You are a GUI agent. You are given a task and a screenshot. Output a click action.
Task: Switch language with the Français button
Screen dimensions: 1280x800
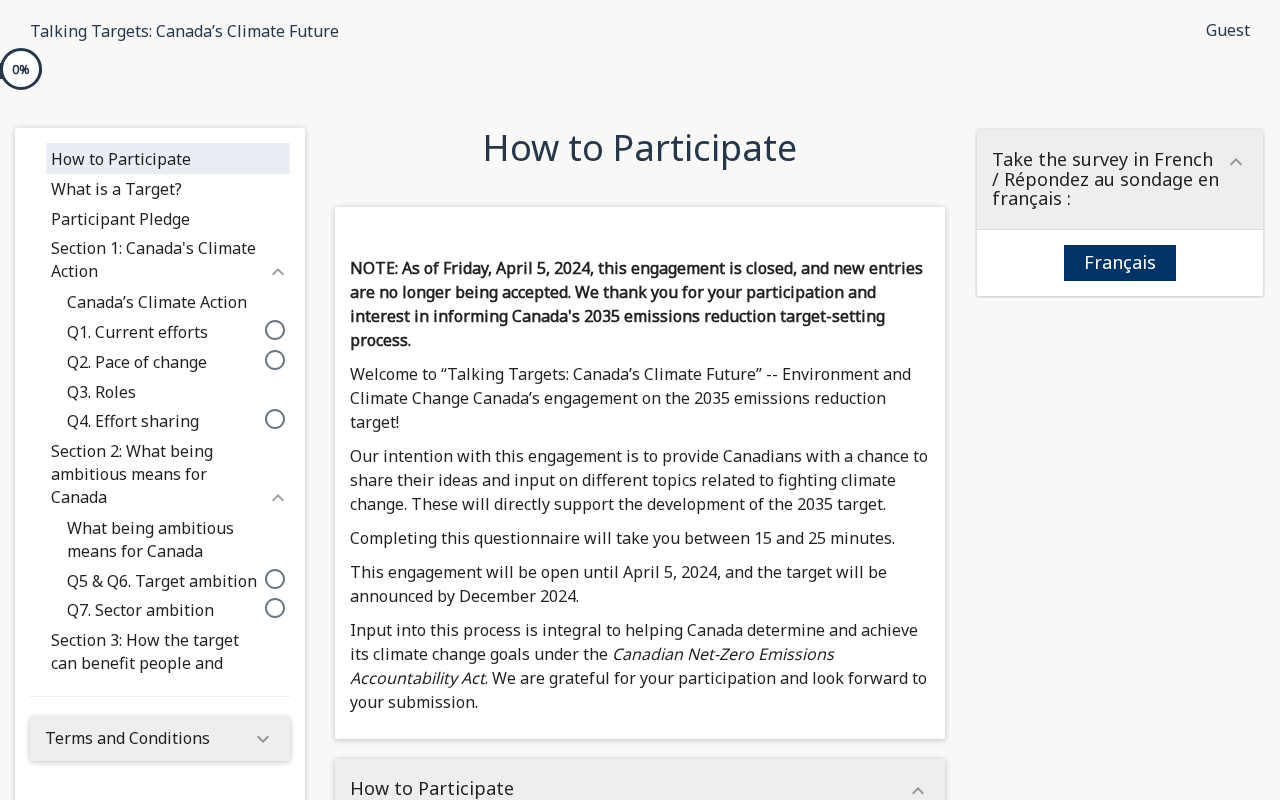pos(1120,263)
